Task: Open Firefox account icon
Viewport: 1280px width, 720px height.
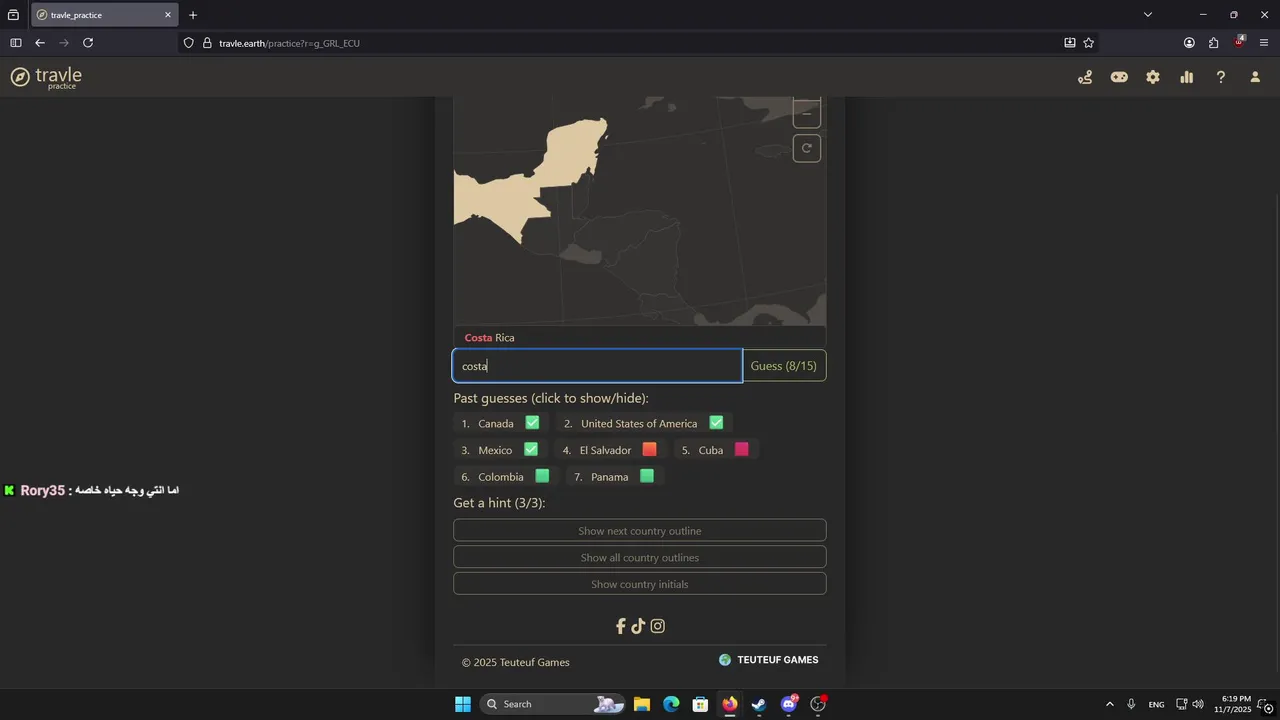Action: pos(1189,43)
